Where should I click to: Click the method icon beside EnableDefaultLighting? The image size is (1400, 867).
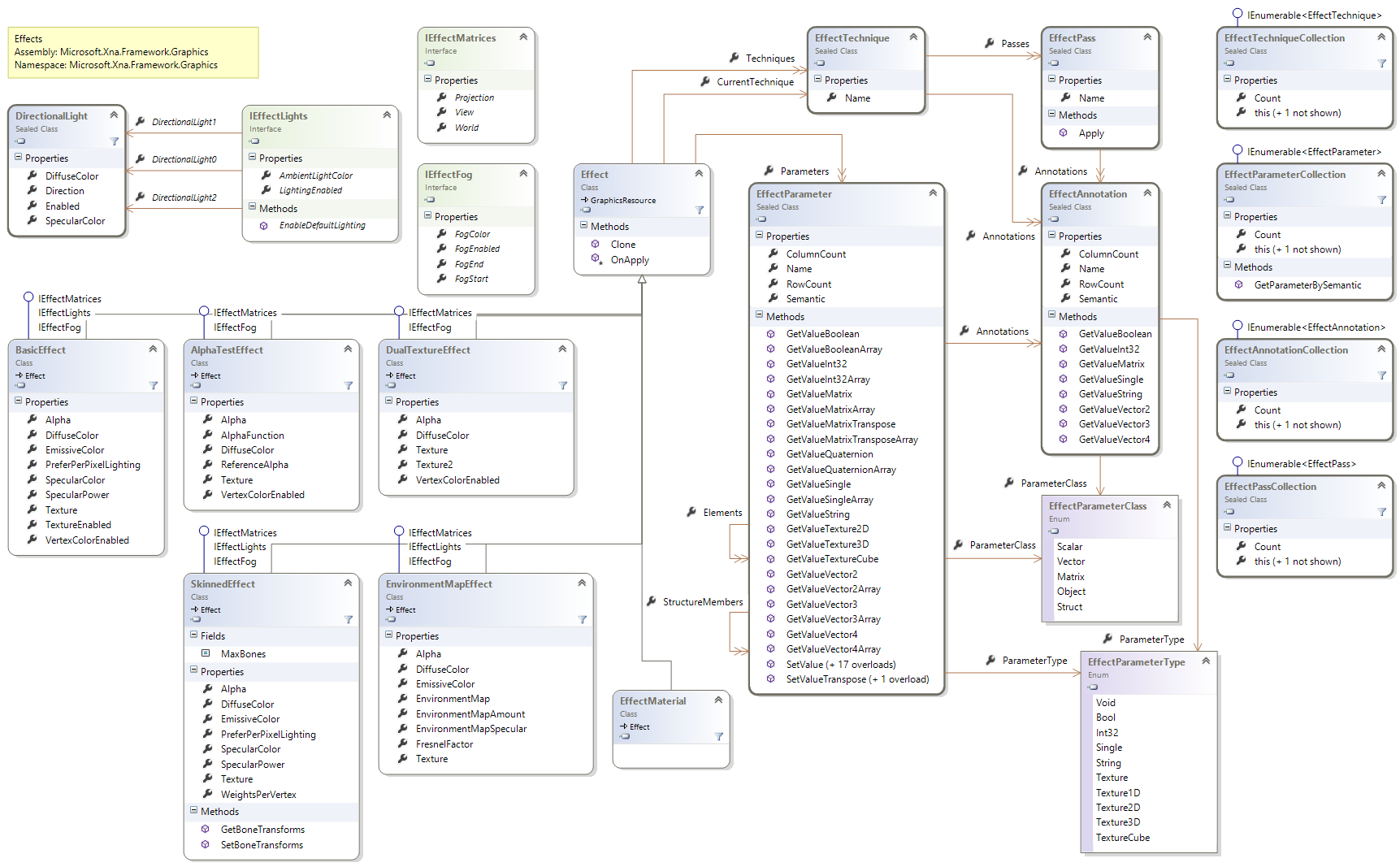263,225
